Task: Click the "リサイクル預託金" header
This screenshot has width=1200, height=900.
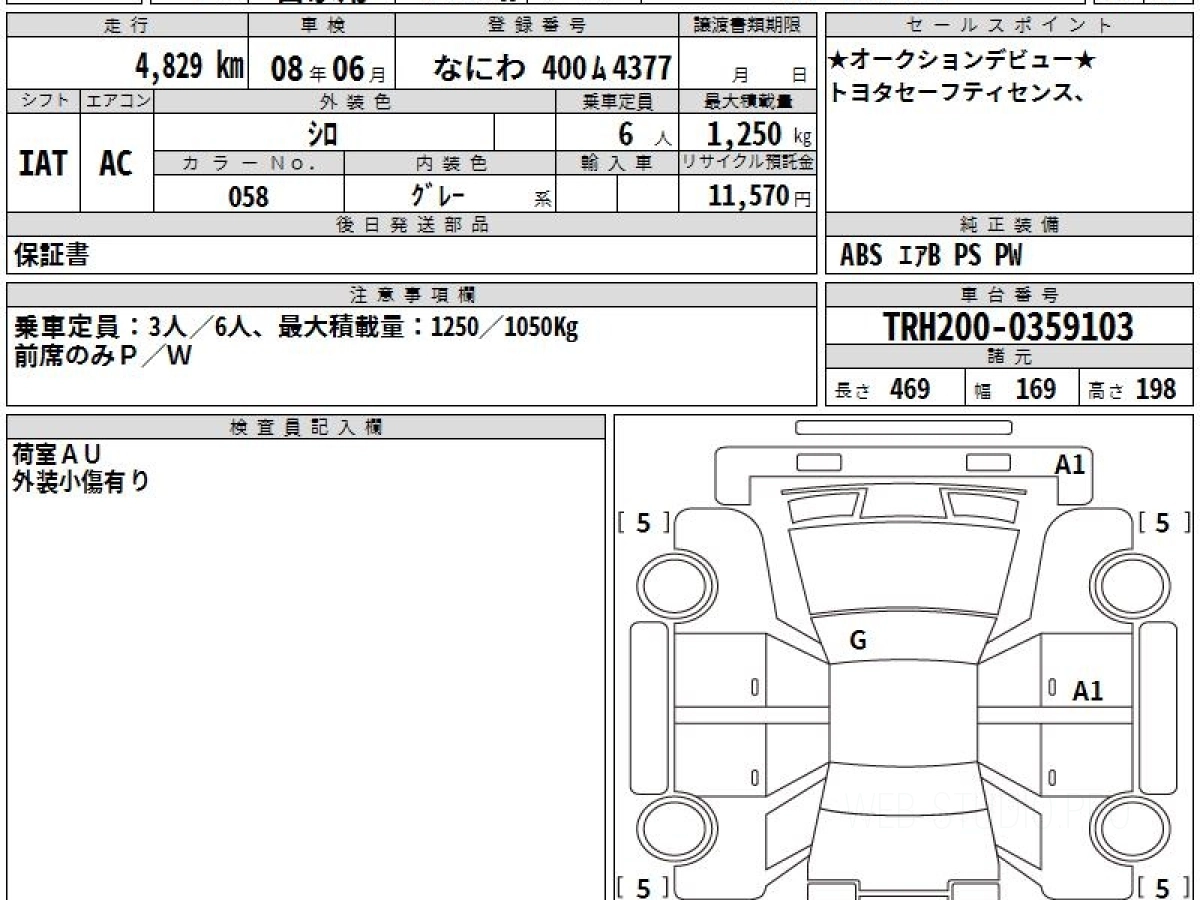Action: point(748,163)
